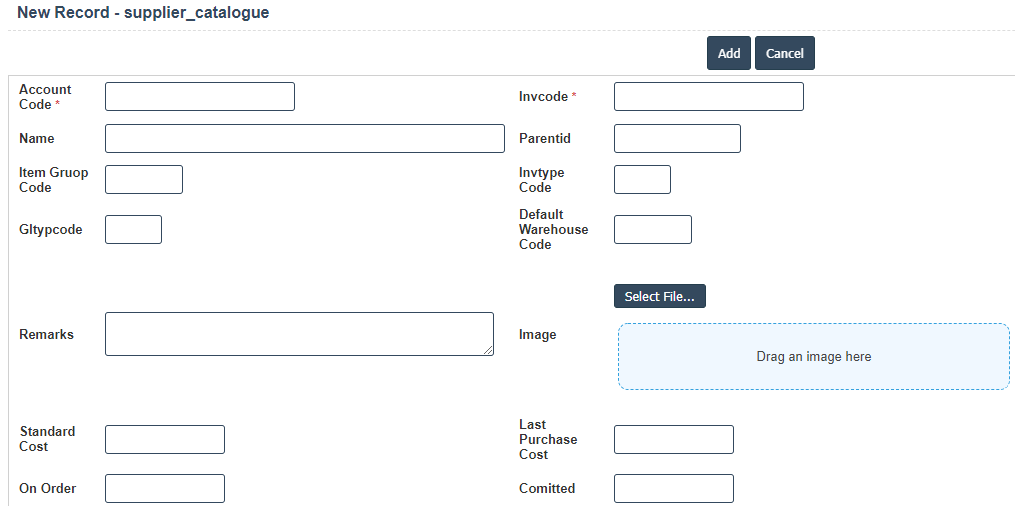Viewport: 1015px width, 506px height.
Task: Click the On Order text box
Action: 165,488
